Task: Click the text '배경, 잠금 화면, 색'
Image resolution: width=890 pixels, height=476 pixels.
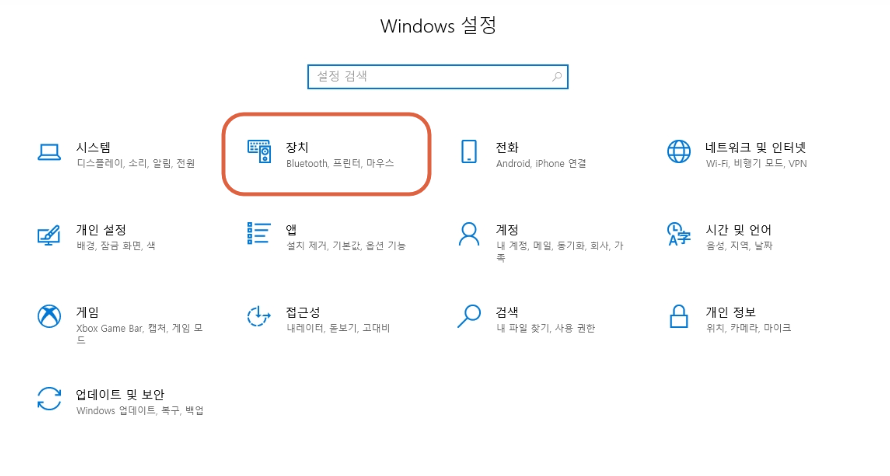Action: (x=116, y=246)
